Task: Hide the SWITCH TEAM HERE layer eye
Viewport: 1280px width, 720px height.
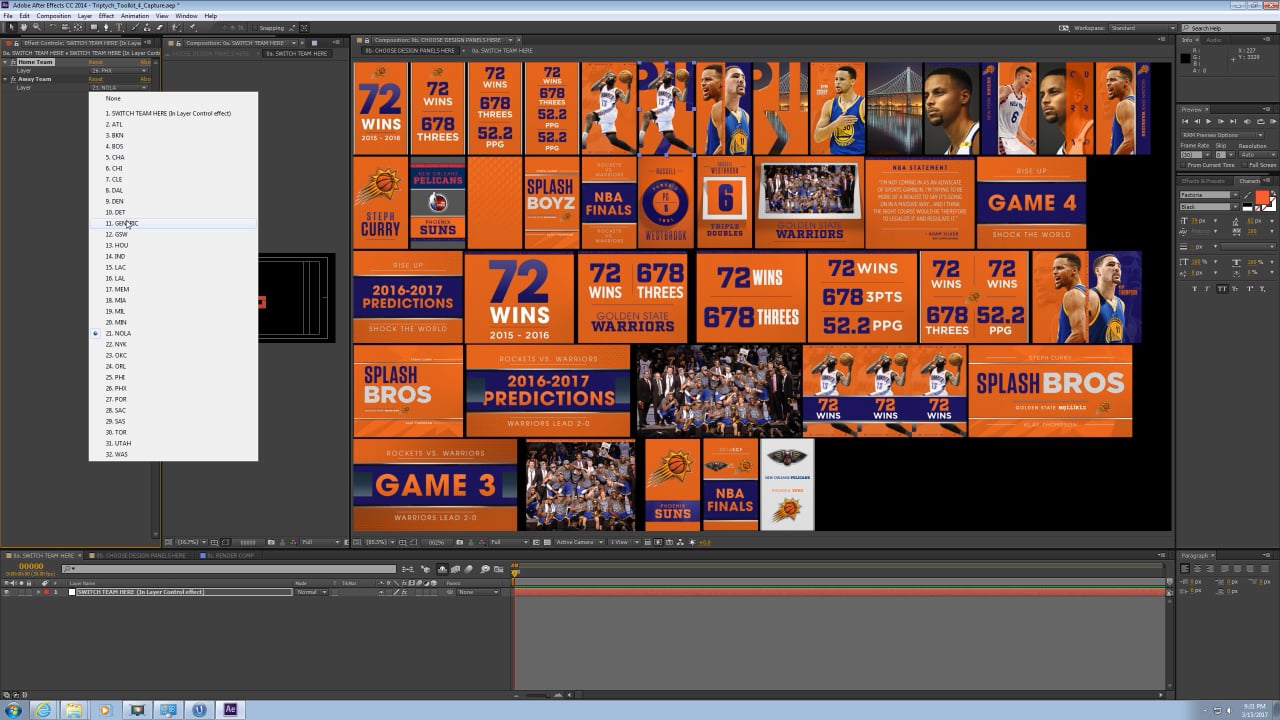Action: coord(6,592)
